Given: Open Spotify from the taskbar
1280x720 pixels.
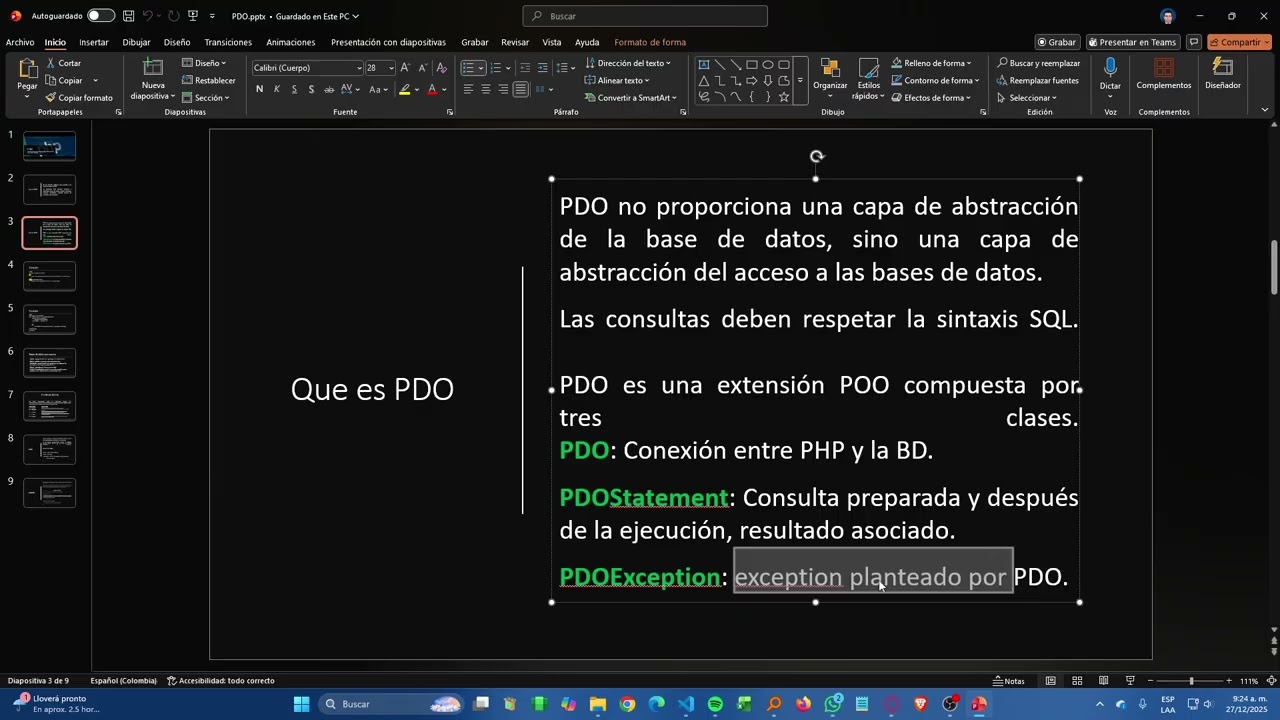Looking at the screenshot, I should pyautogui.click(x=715, y=704).
